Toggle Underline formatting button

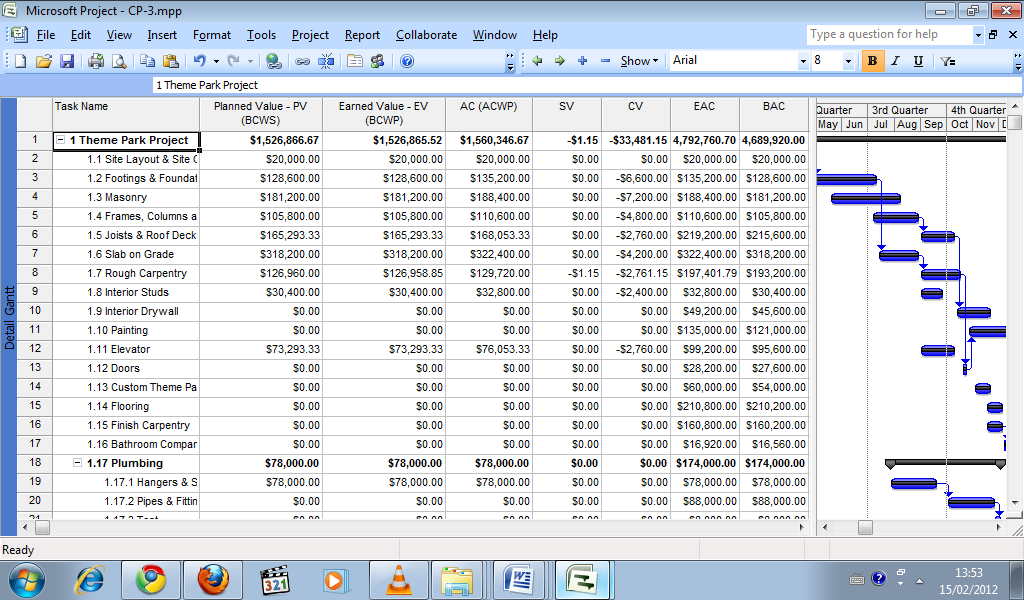[918, 61]
